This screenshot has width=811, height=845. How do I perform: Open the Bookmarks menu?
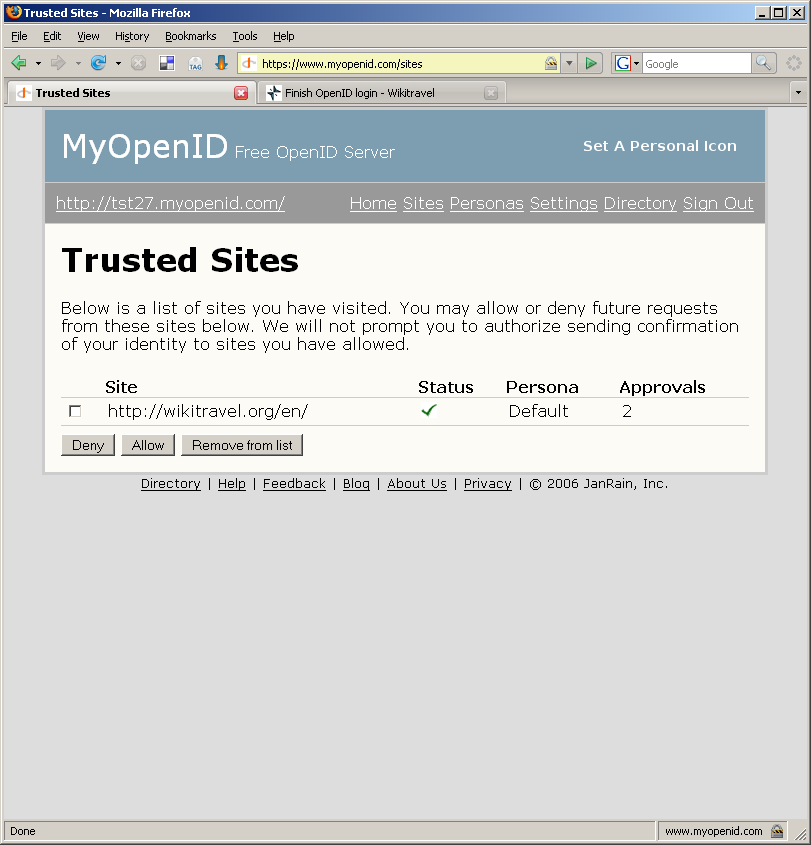coord(191,36)
